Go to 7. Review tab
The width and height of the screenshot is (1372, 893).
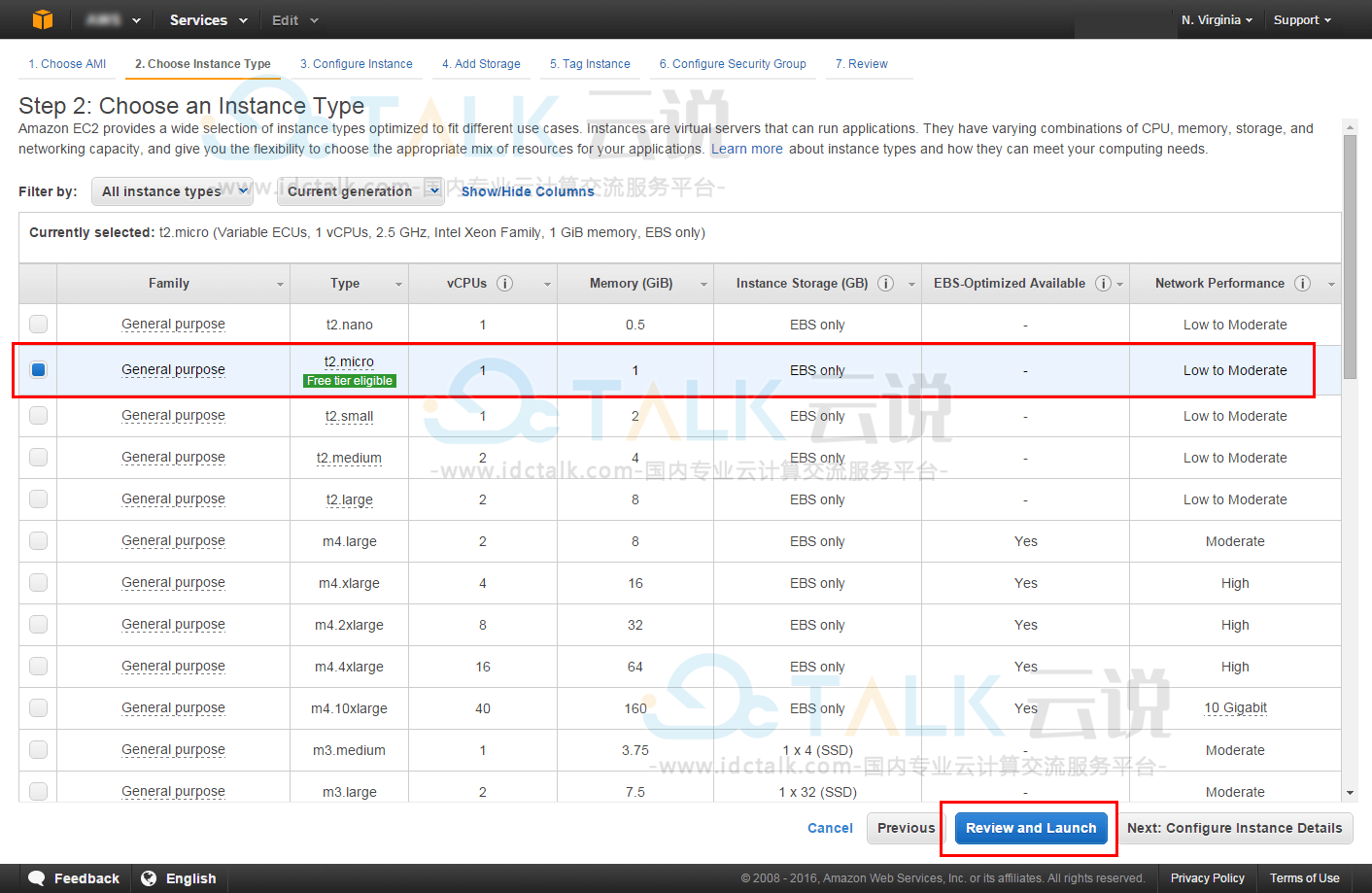[x=861, y=64]
